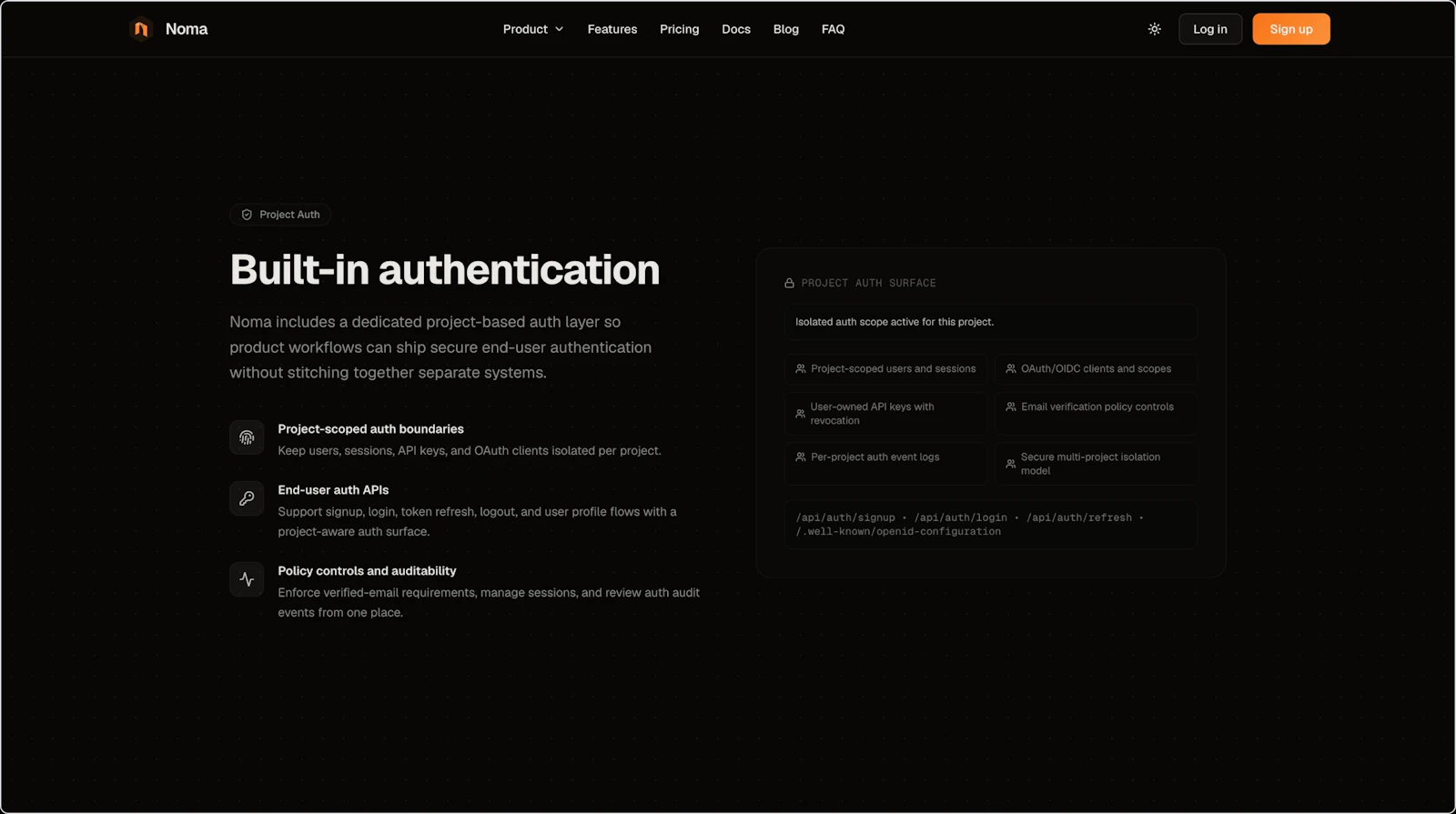Screen dimensions: 1456x814
Task: Click OAuth/OIDC clients and scopes text
Action: pos(1096,368)
